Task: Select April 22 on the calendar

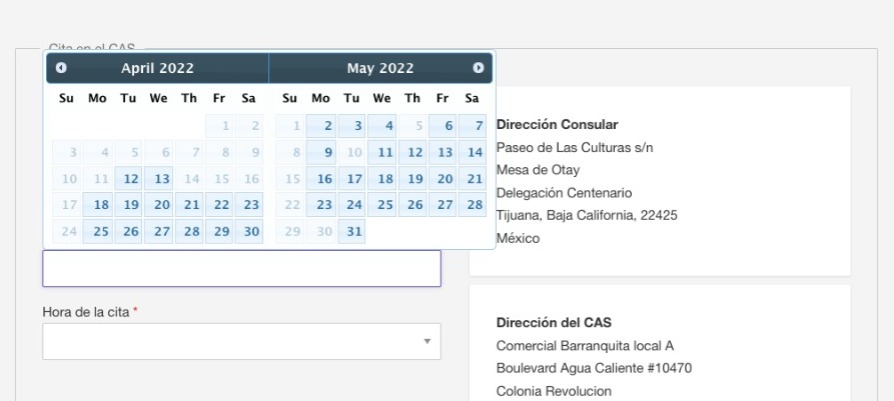Action: (x=220, y=205)
